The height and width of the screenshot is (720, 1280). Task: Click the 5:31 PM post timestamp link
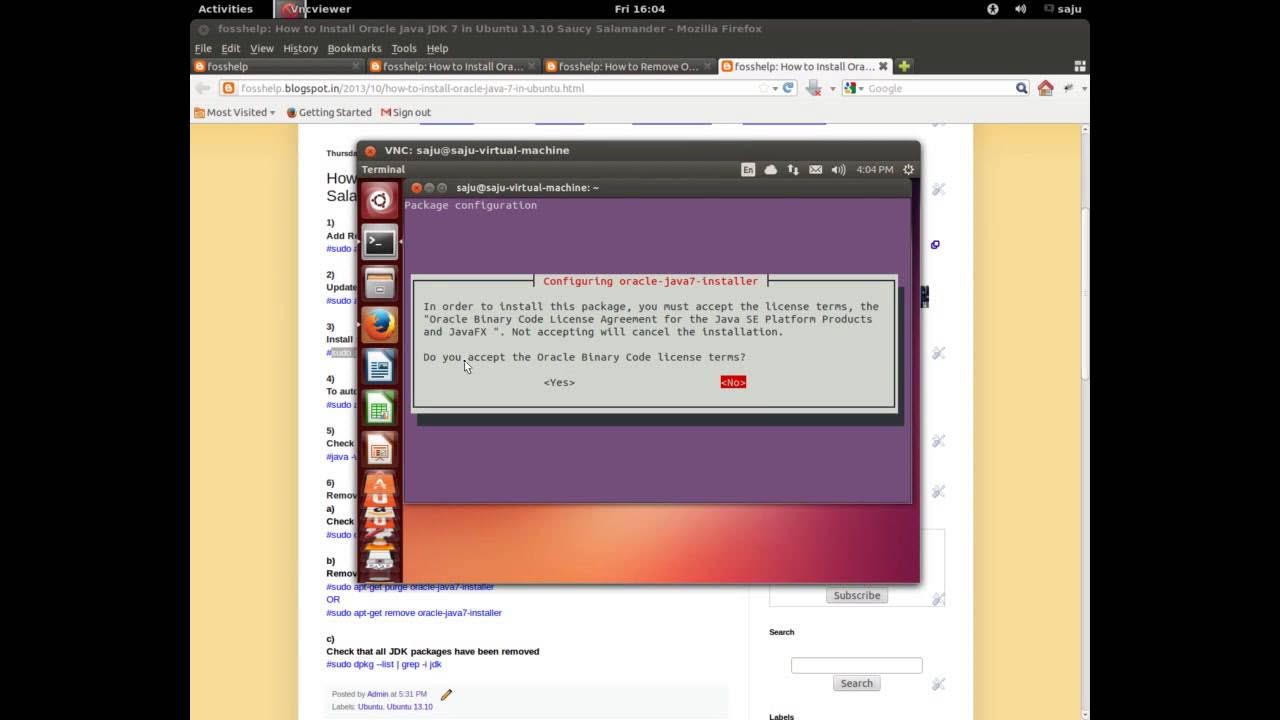(x=413, y=694)
